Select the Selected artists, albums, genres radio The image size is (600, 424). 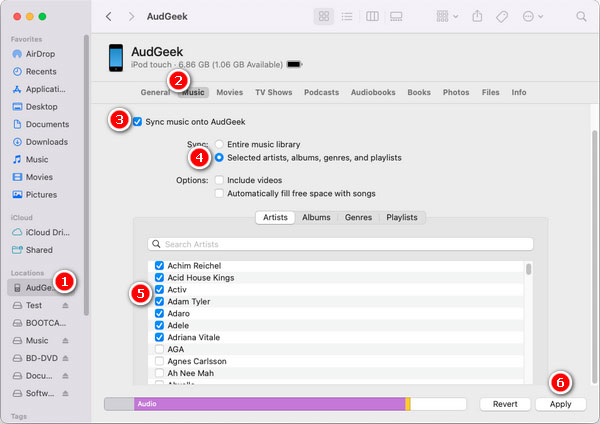coord(219,158)
